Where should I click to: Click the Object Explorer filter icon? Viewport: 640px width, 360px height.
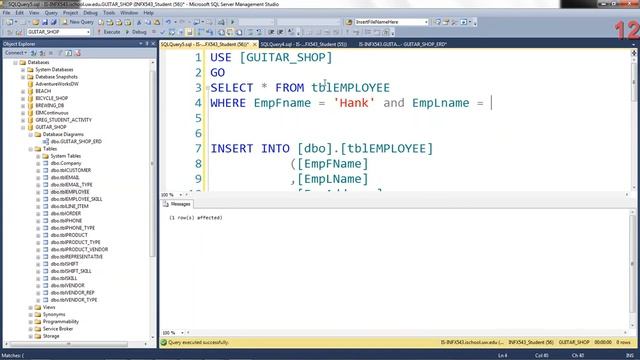click(60, 53)
